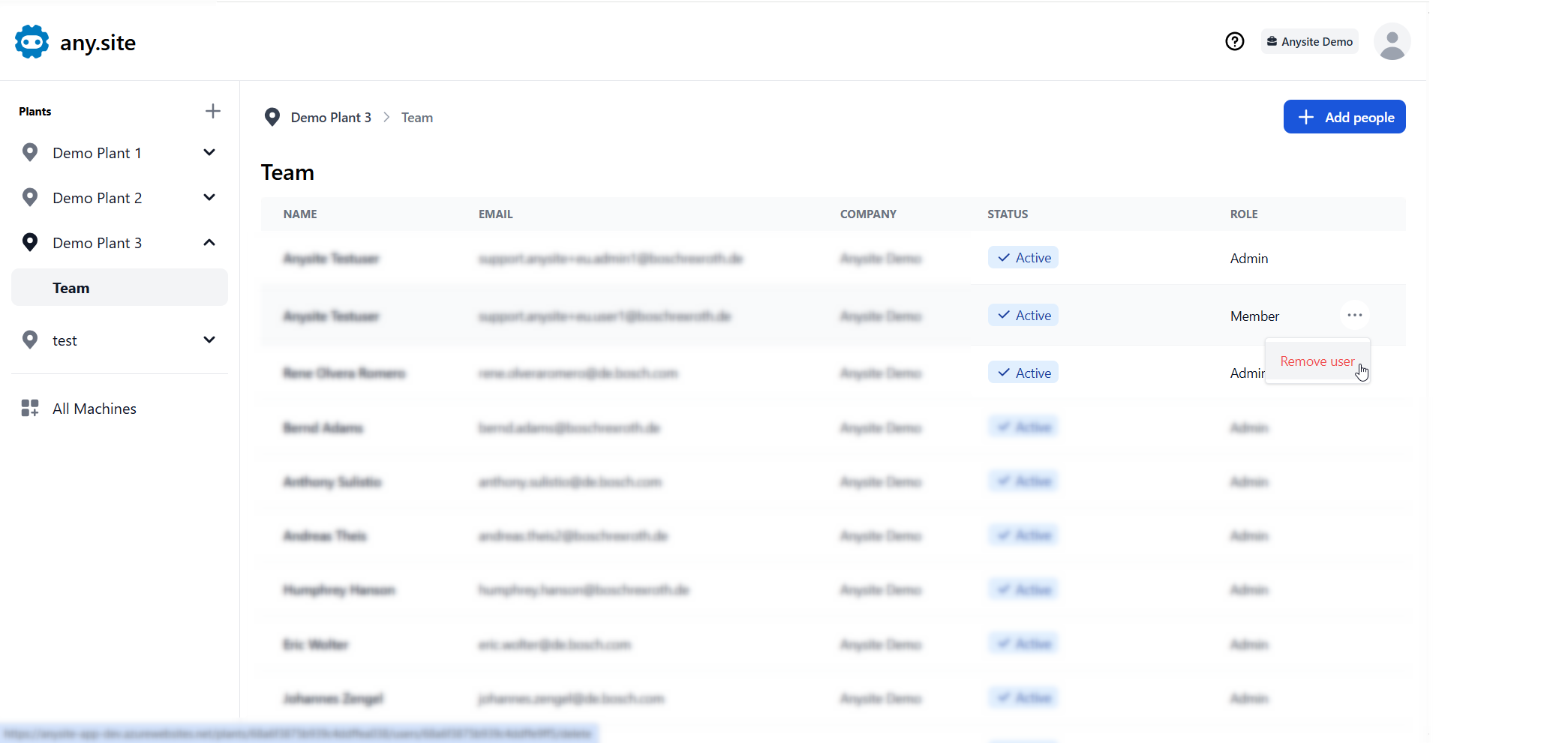
Task: Open the help question mark icon
Action: 1234,41
